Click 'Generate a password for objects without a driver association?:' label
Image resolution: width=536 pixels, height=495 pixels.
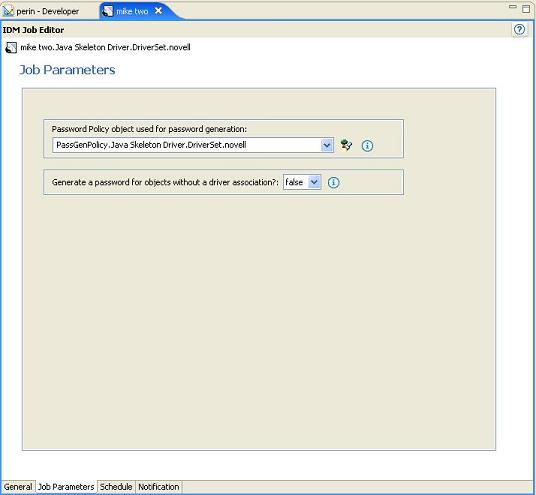[x=165, y=182]
